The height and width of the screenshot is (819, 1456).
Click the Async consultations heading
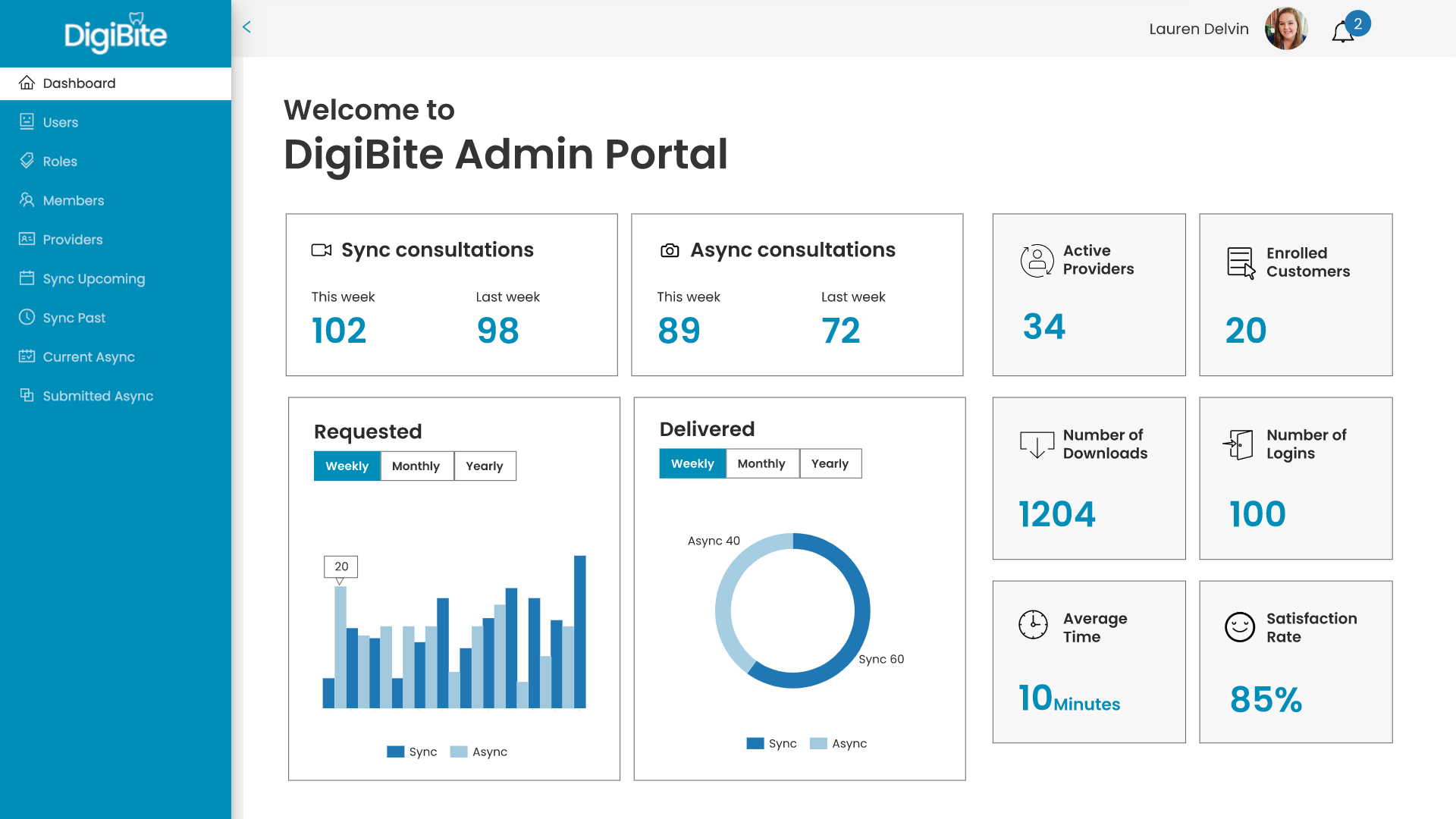coord(792,250)
